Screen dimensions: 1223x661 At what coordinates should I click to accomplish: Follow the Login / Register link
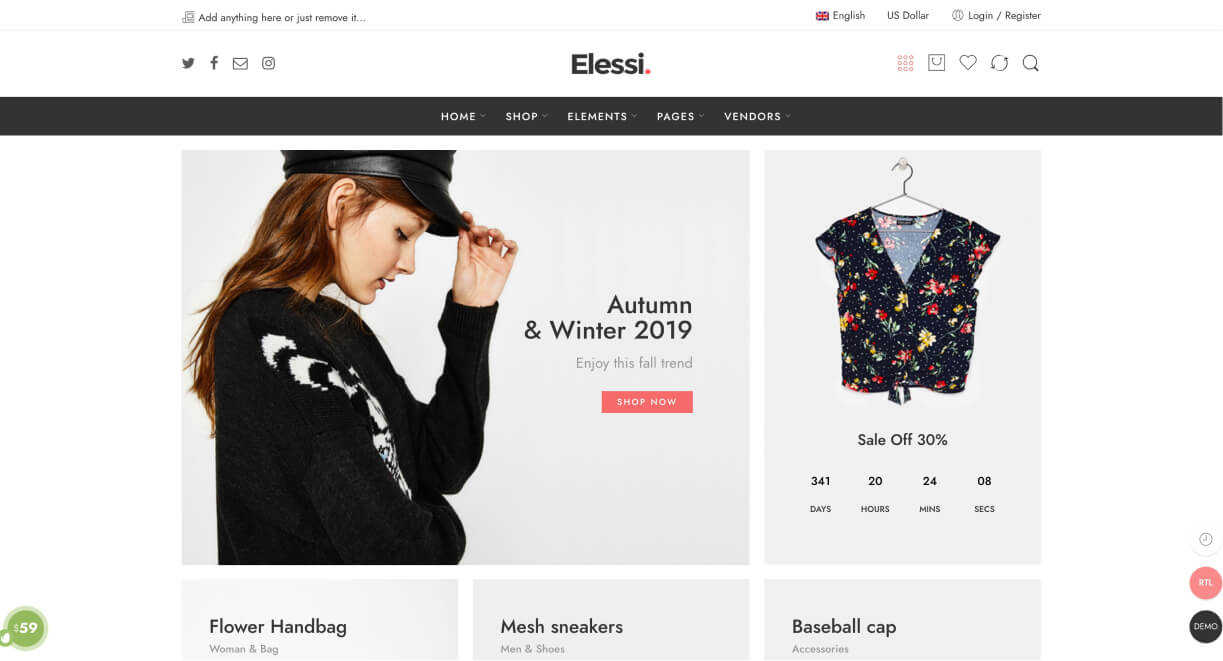click(x=996, y=16)
